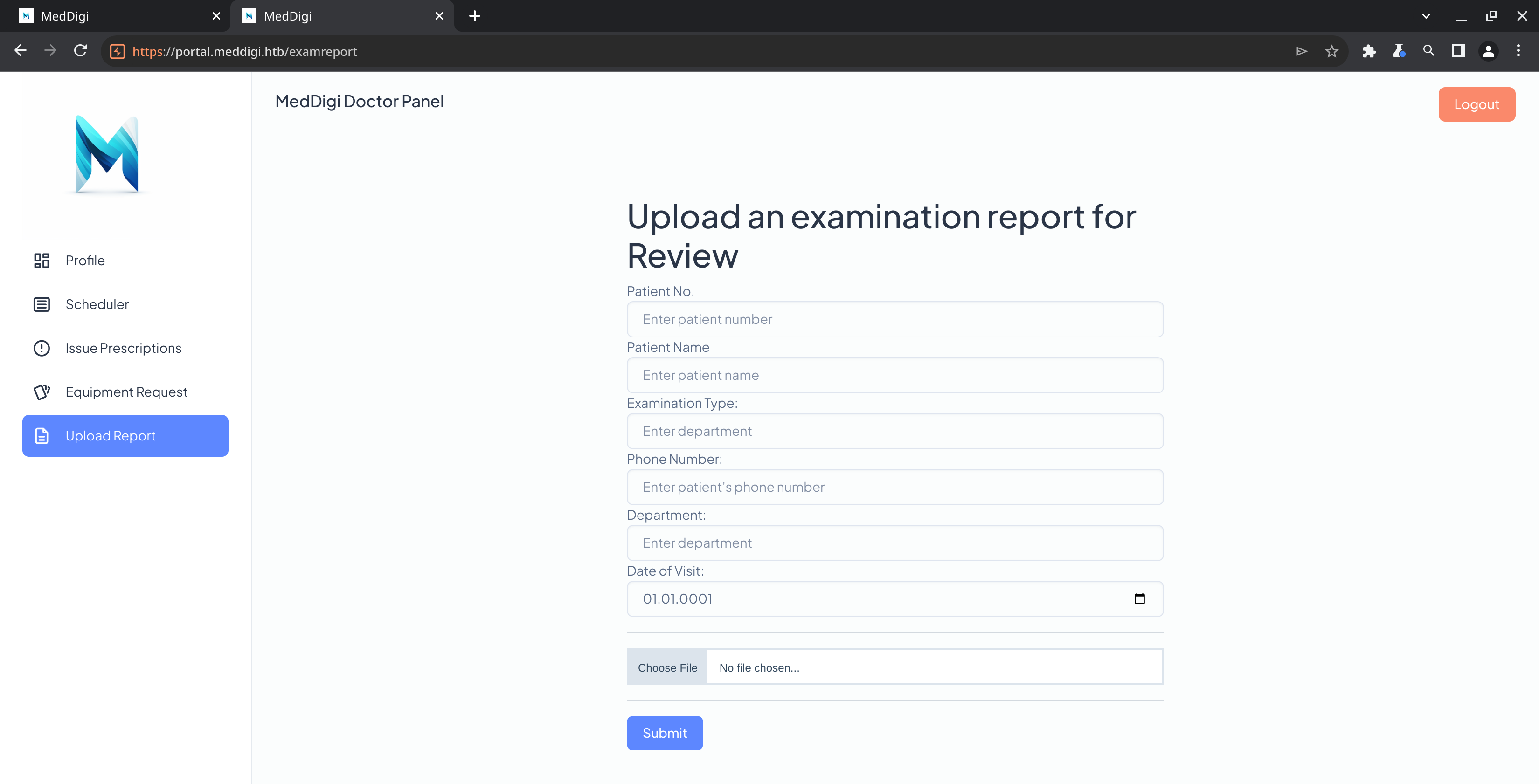
Task: Click the 'Patient No.' label
Action: tap(660, 291)
